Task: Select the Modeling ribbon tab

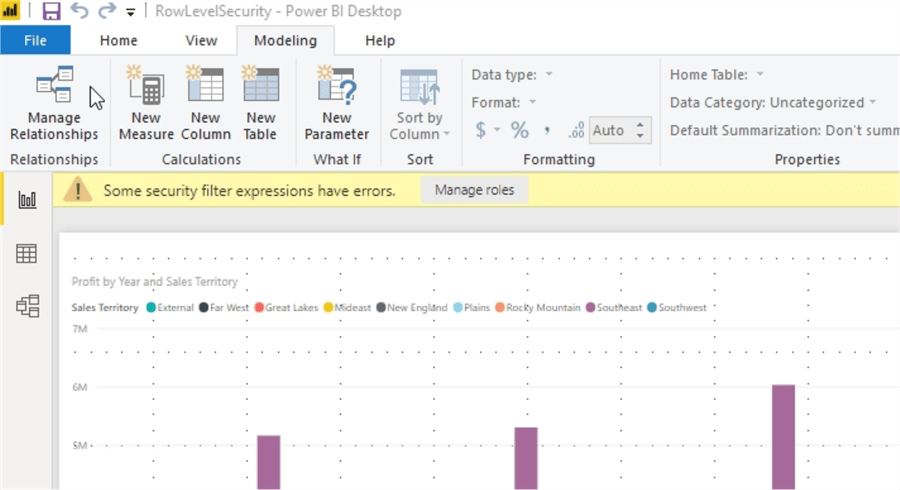Action: pyautogui.click(x=285, y=41)
